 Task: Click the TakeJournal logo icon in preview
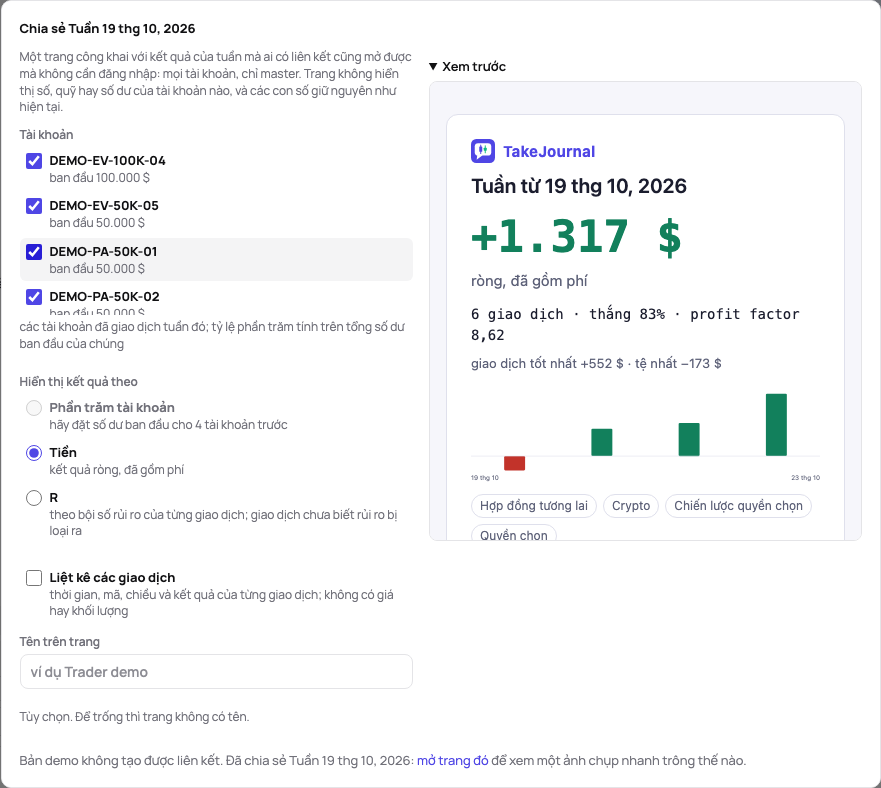click(483, 151)
